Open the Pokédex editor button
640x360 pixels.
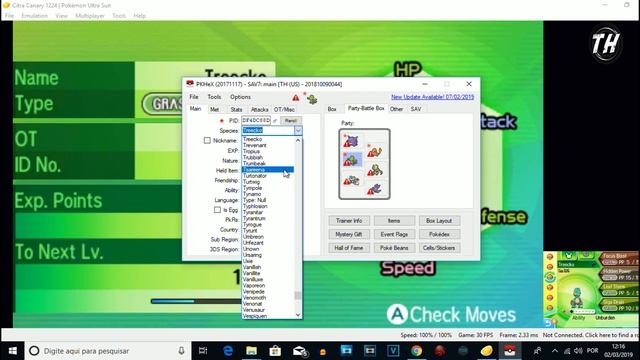(439, 234)
